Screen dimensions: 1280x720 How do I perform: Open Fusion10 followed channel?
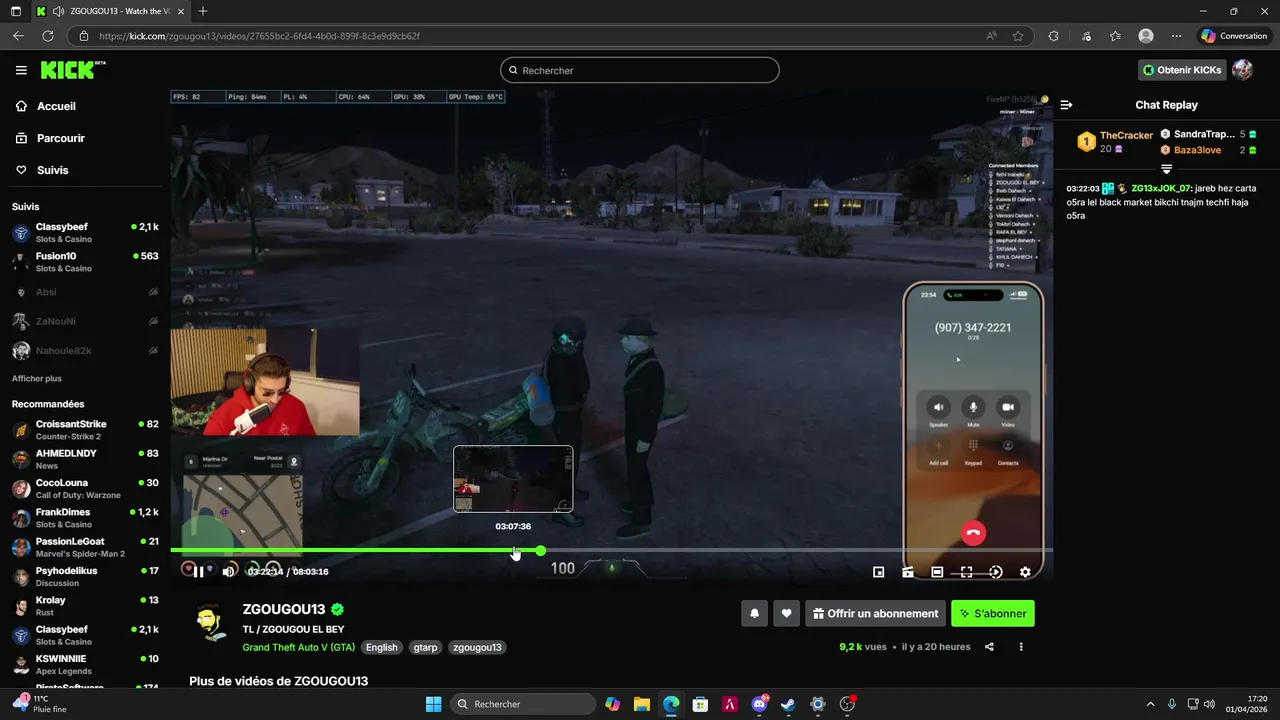85,262
